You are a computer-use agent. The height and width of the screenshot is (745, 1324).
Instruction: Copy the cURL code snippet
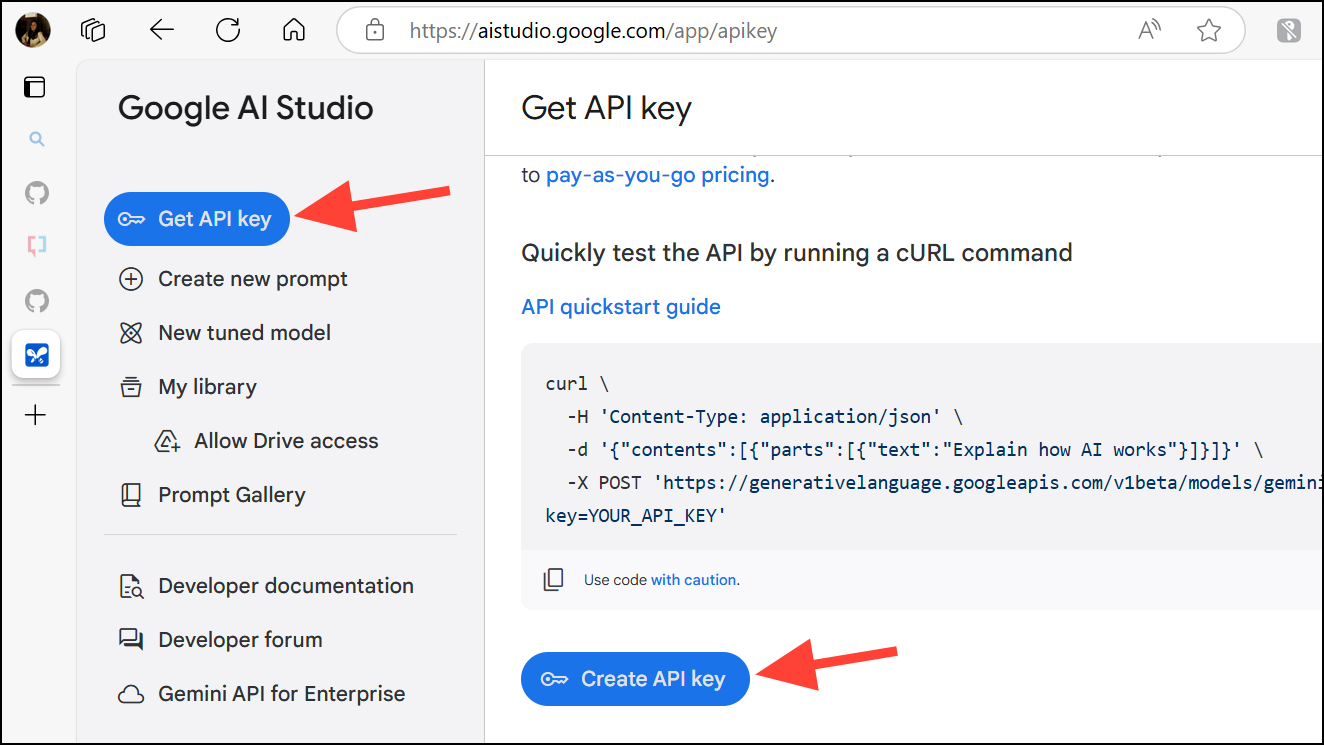coord(553,580)
